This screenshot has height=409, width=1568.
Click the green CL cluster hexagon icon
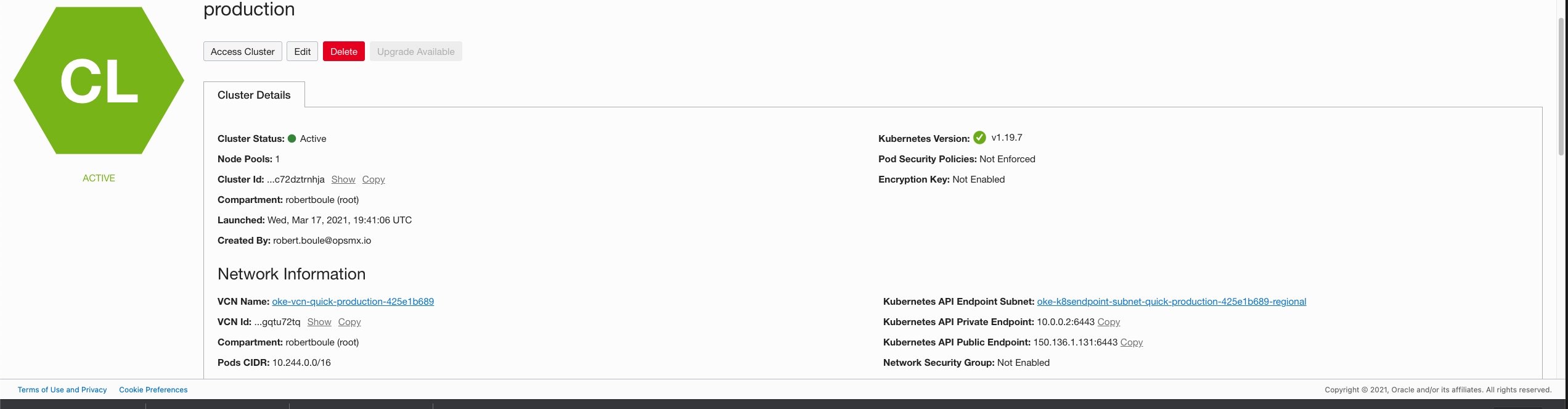99,81
